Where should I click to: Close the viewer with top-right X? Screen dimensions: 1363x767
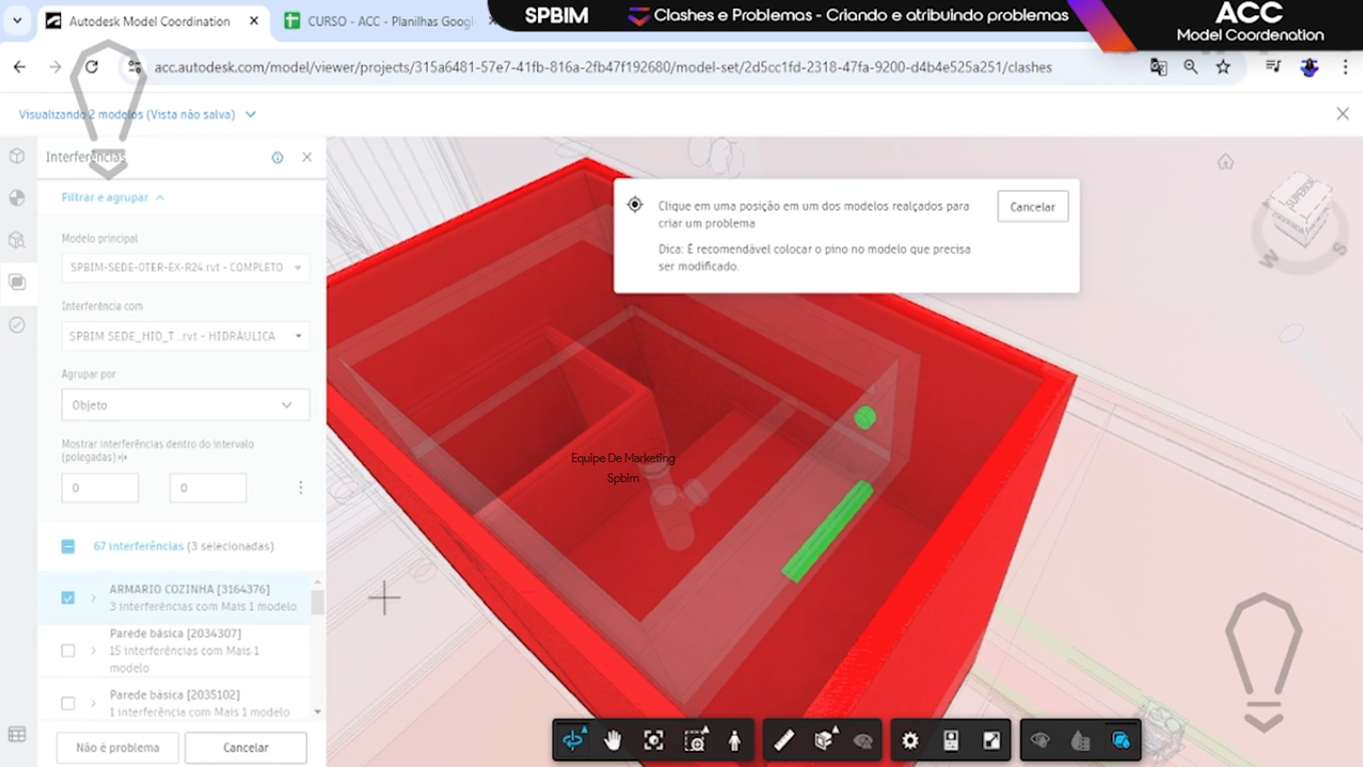(1343, 114)
